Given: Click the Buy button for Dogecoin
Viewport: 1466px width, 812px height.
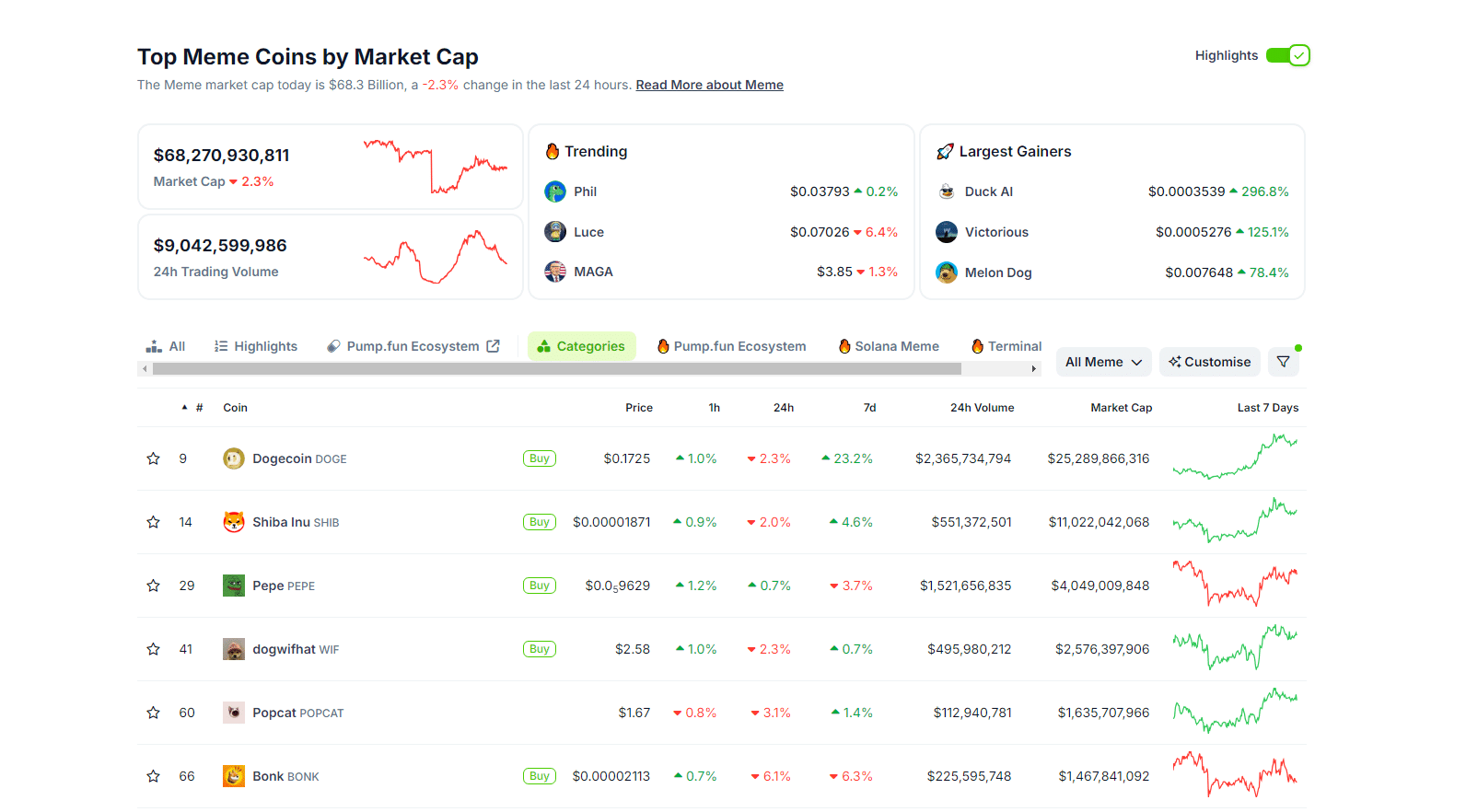Looking at the screenshot, I should point(540,458).
